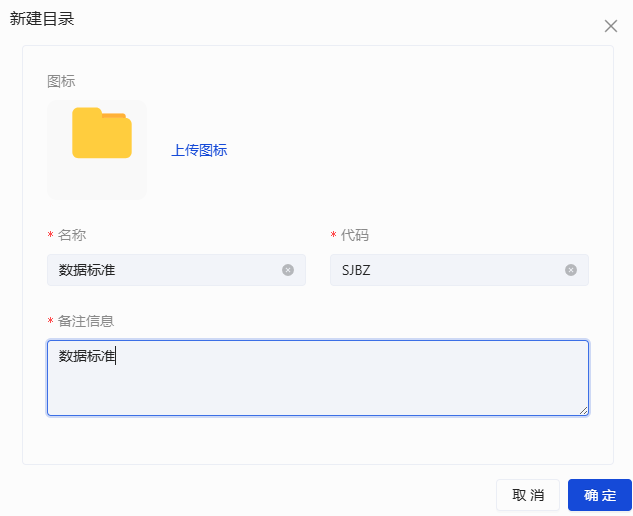
Task: Clear the 代码 field using its clear icon
Action: [571, 270]
